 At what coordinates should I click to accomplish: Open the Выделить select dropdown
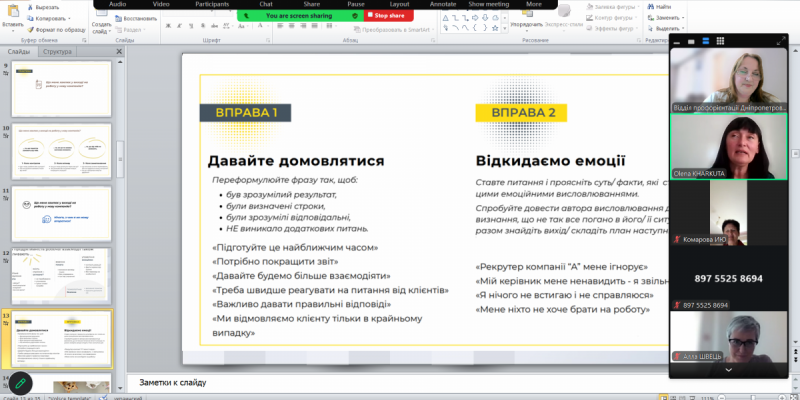pos(666,30)
